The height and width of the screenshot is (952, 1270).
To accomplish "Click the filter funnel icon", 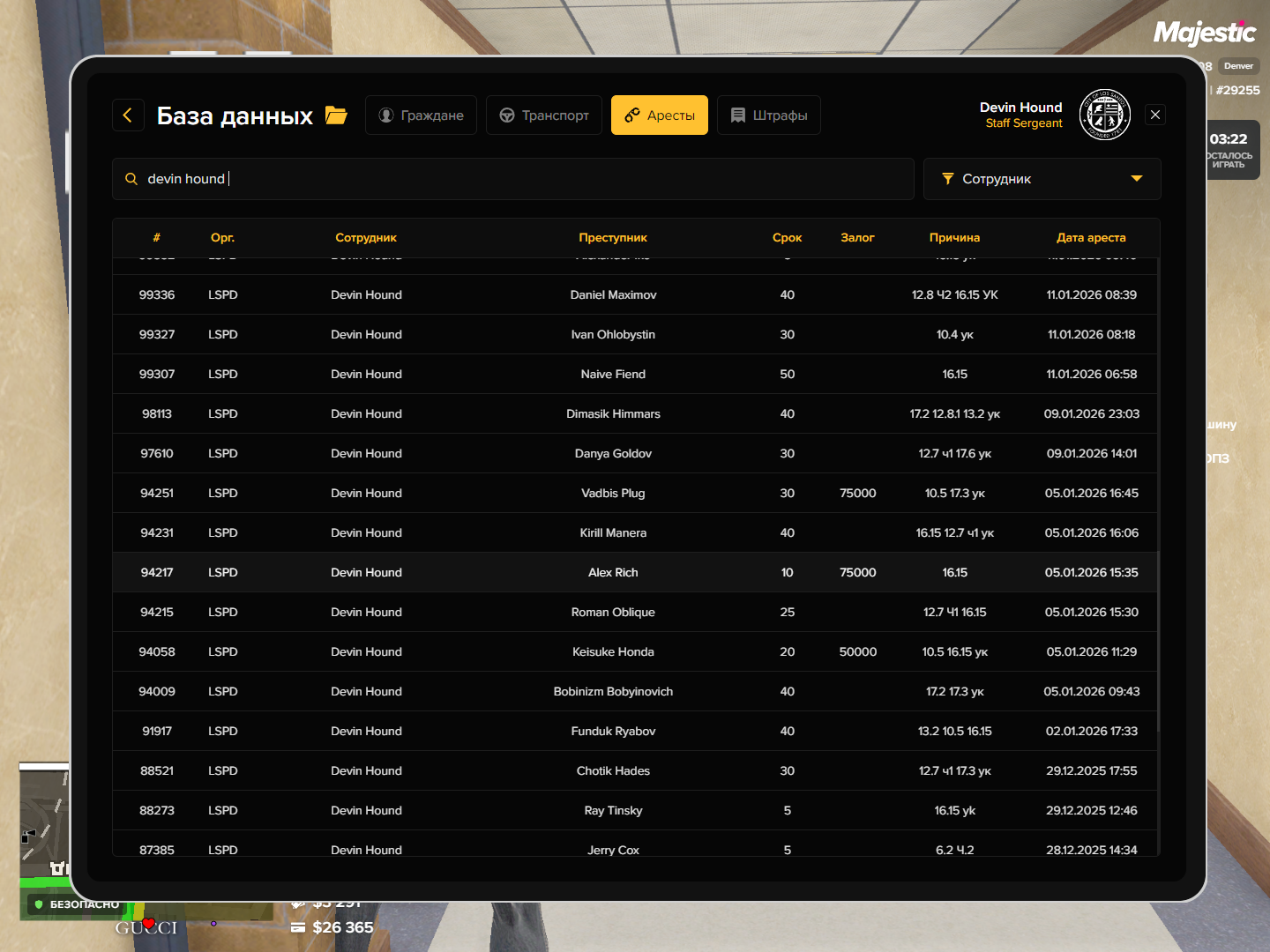I will coord(948,179).
